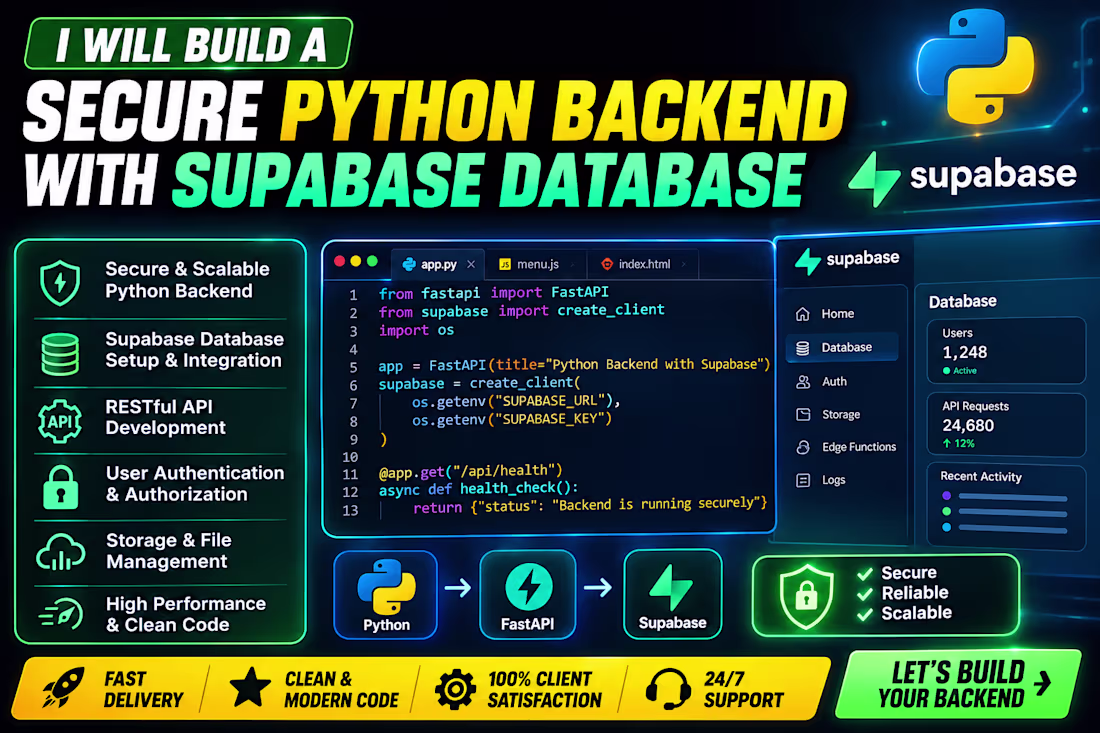The width and height of the screenshot is (1100, 733).
Task: Open the index.html editor tab
Action: [643, 264]
